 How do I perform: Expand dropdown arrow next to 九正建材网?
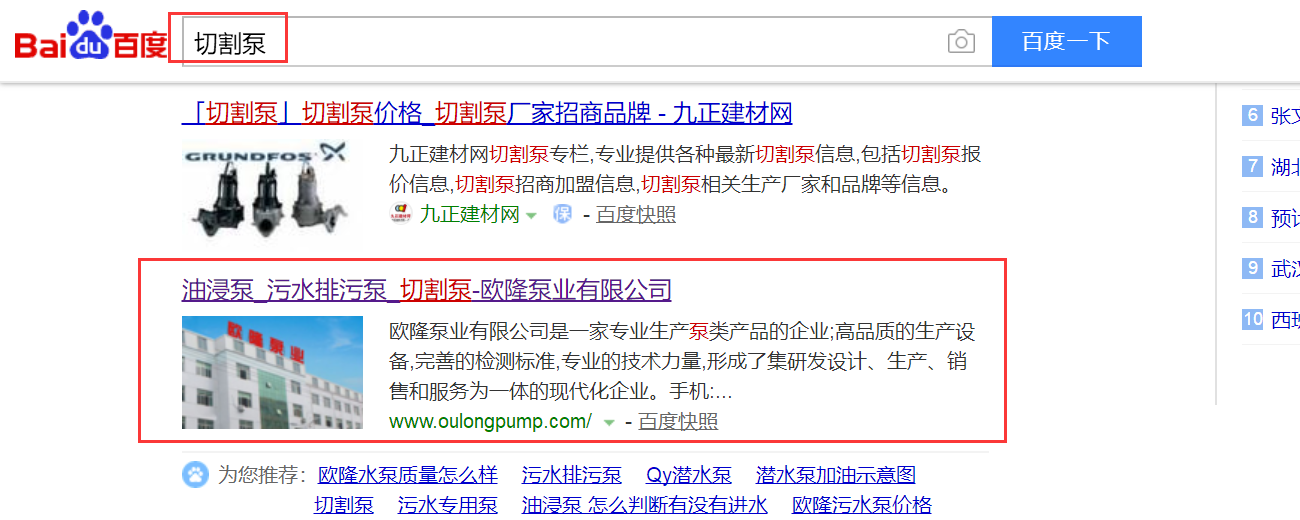[x=531, y=215]
